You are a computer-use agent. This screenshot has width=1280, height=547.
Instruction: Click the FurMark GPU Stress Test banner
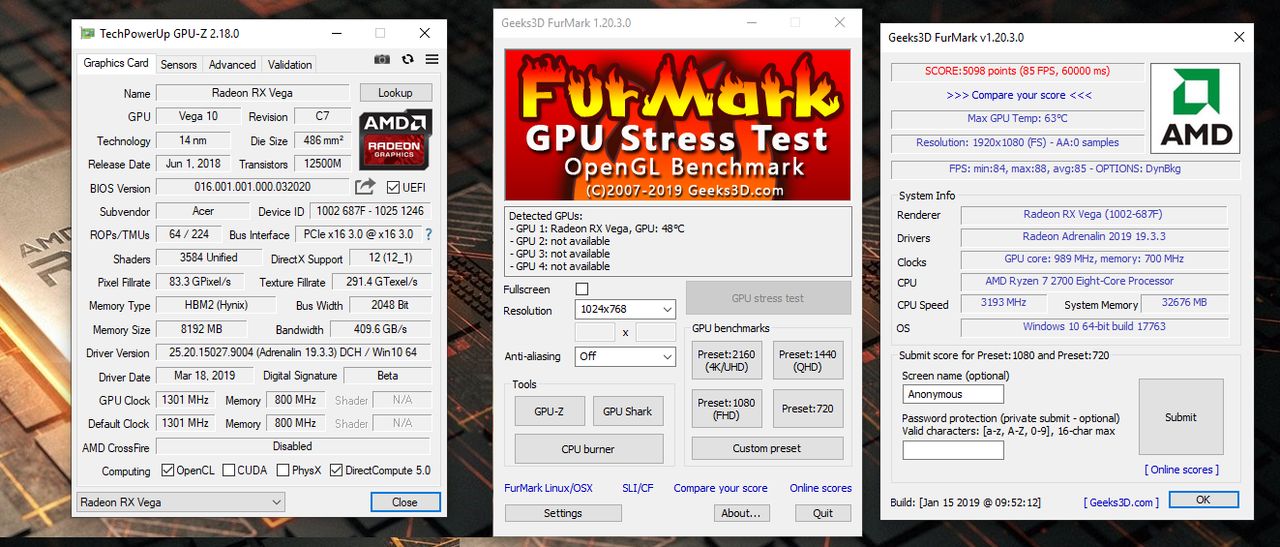(677, 125)
